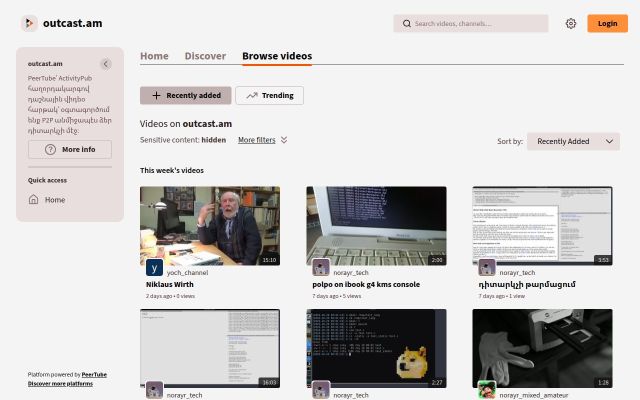This screenshot has height=400, width=640.
Task: Select the Trending filter button
Action: coord(269,96)
